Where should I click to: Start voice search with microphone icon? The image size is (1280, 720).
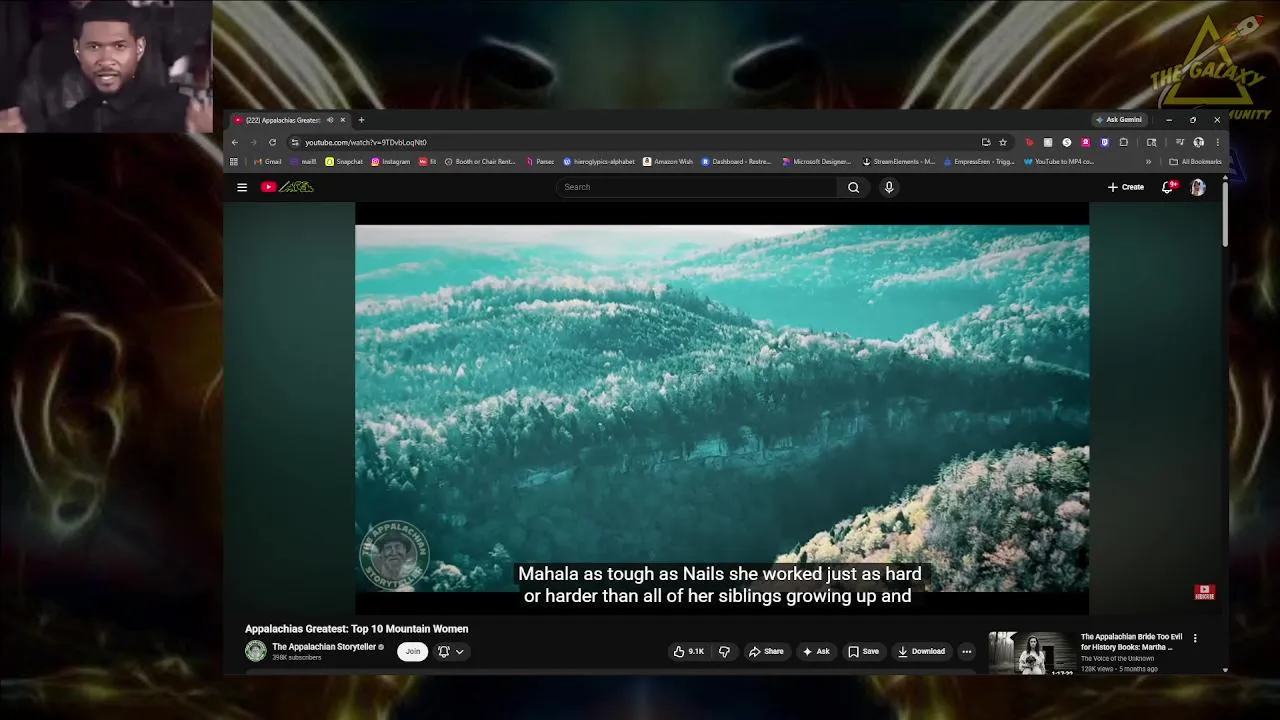pos(888,187)
